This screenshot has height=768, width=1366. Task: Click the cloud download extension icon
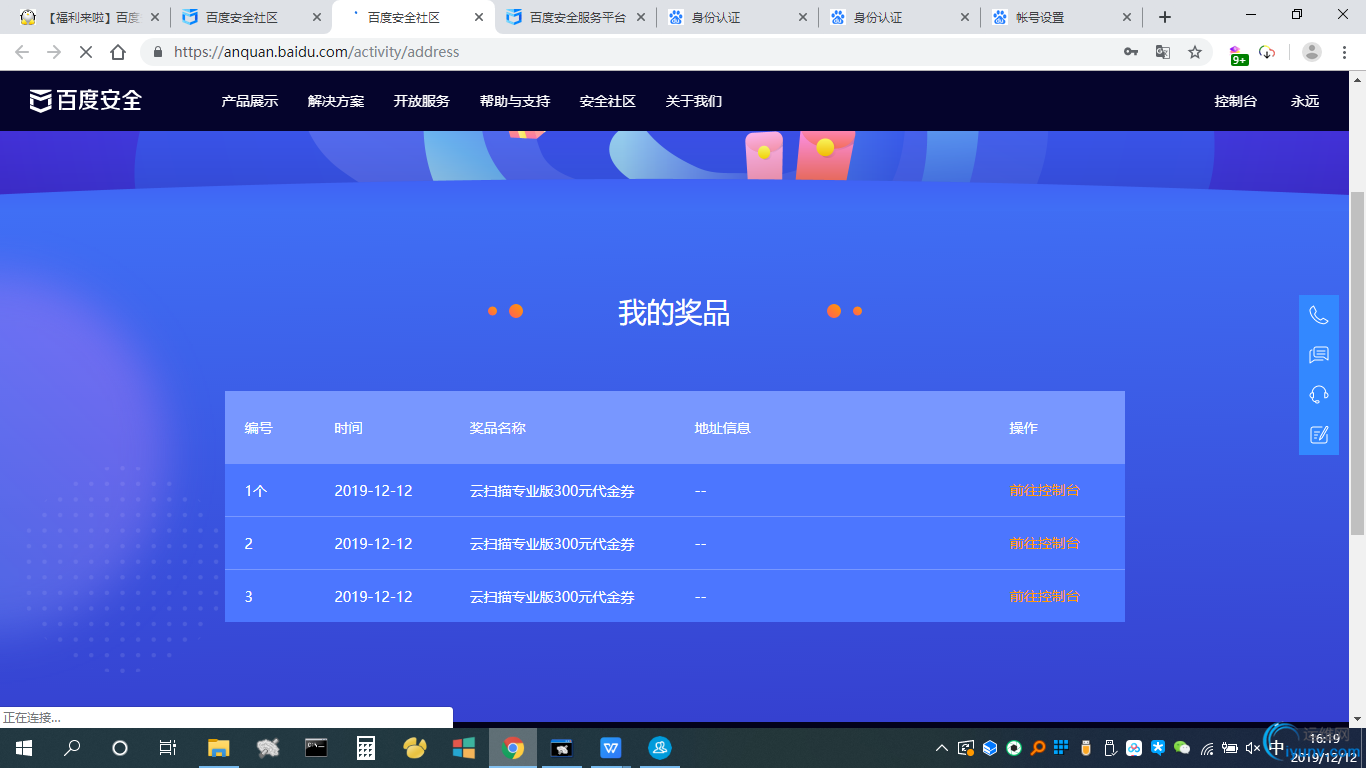pos(1267,52)
